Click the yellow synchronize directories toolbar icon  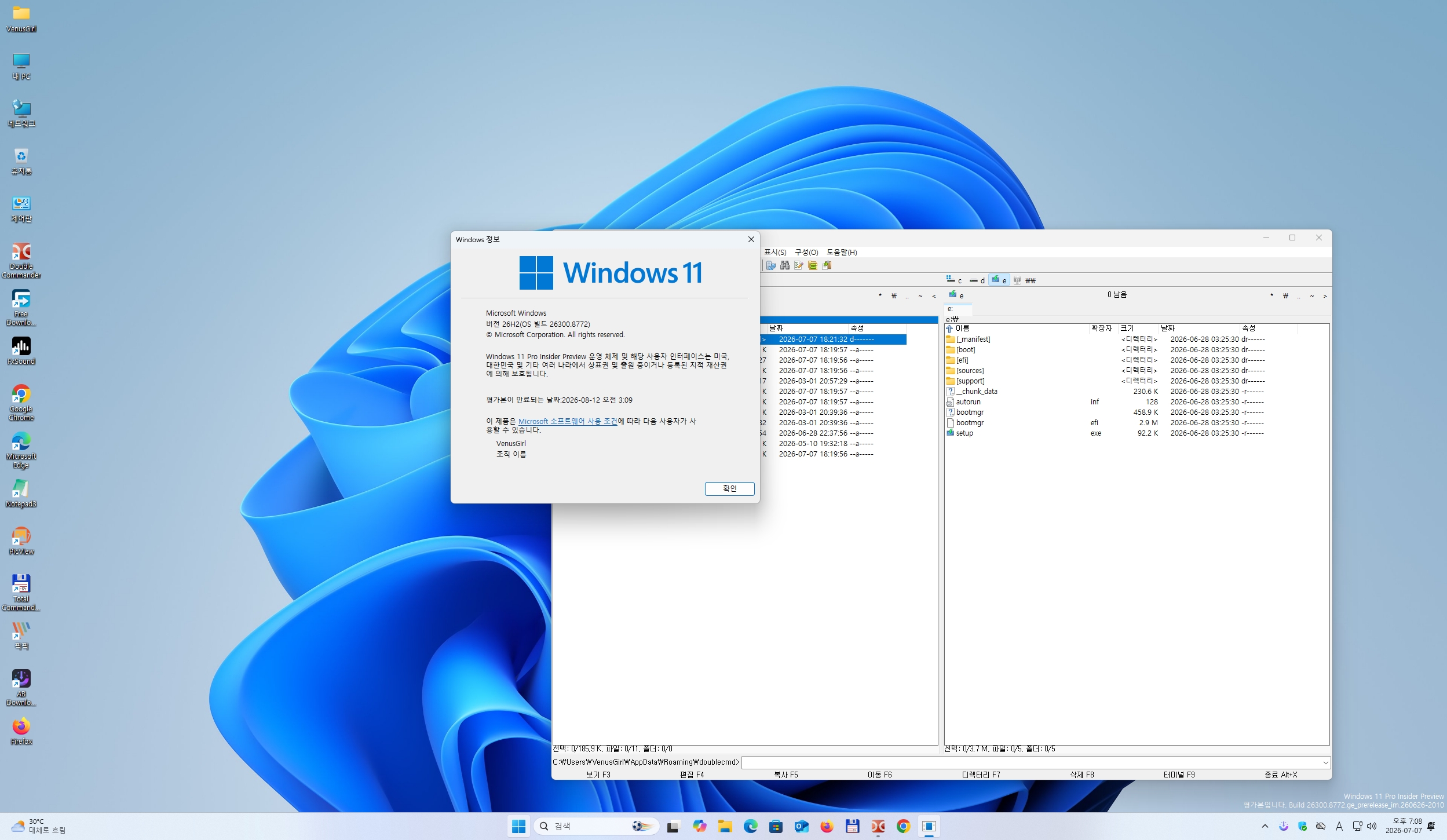coord(813,265)
